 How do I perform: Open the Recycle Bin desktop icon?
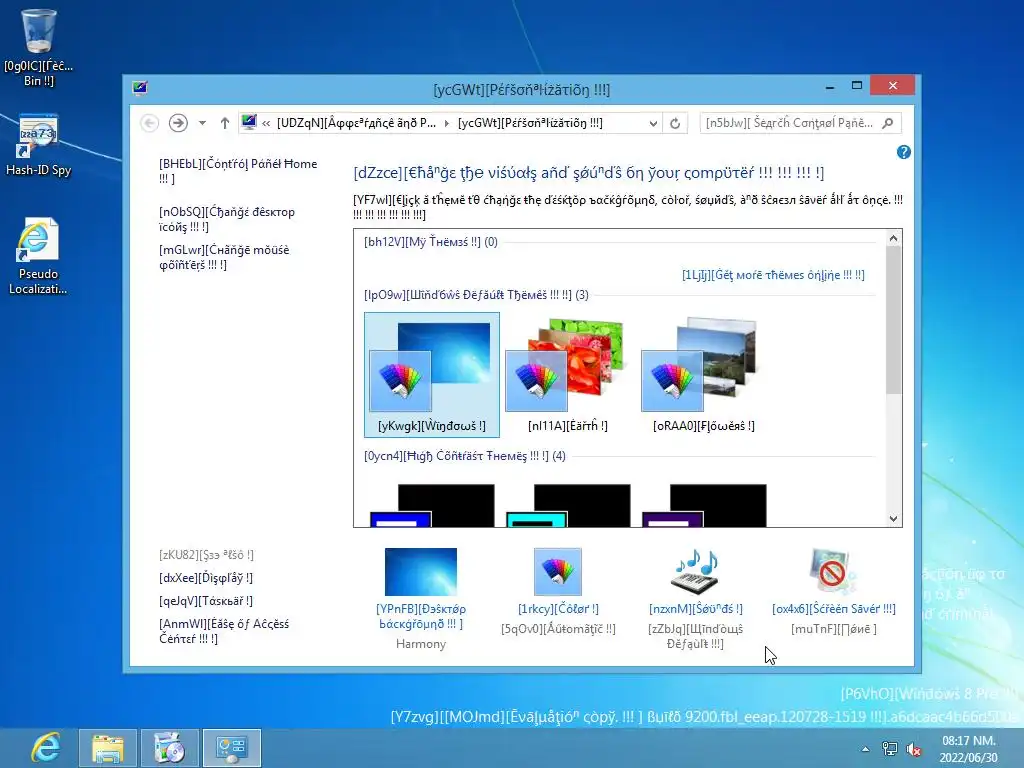coord(38,48)
